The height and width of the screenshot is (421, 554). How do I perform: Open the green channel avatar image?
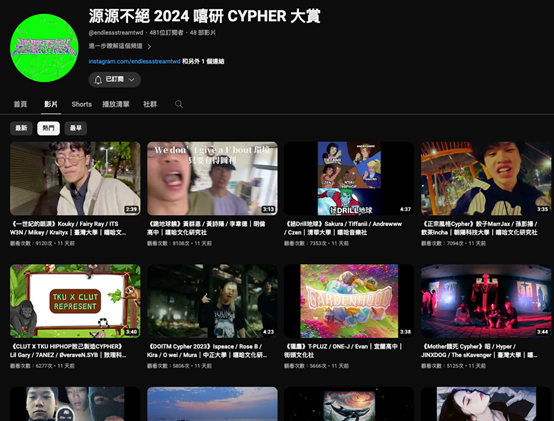click(44, 48)
